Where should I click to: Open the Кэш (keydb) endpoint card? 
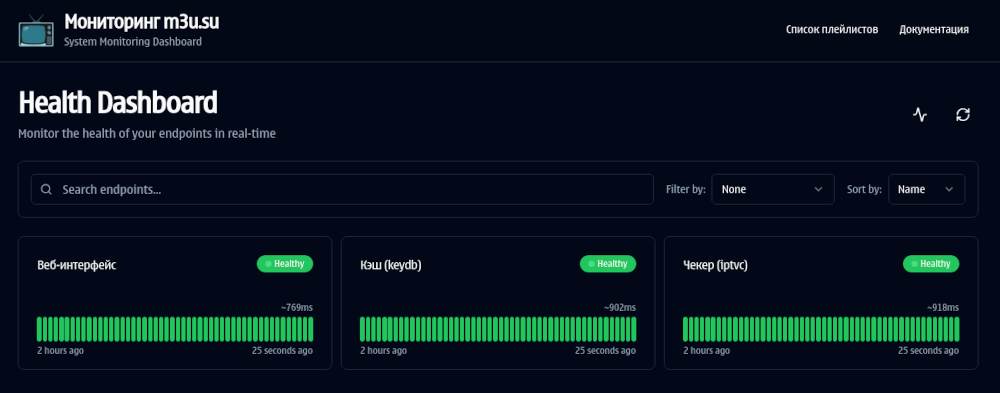coord(498,303)
